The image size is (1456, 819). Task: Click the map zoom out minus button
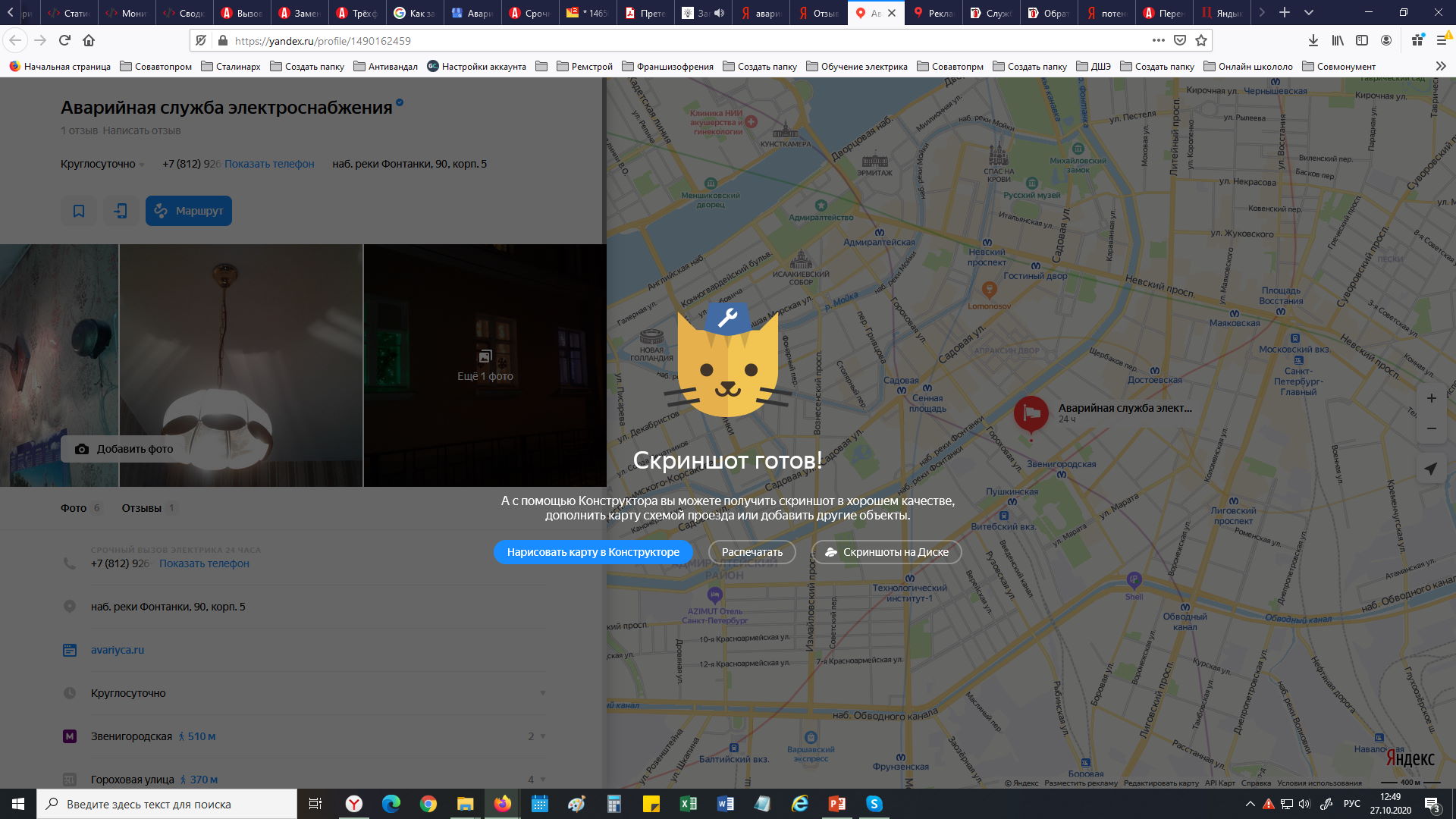click(x=1431, y=428)
